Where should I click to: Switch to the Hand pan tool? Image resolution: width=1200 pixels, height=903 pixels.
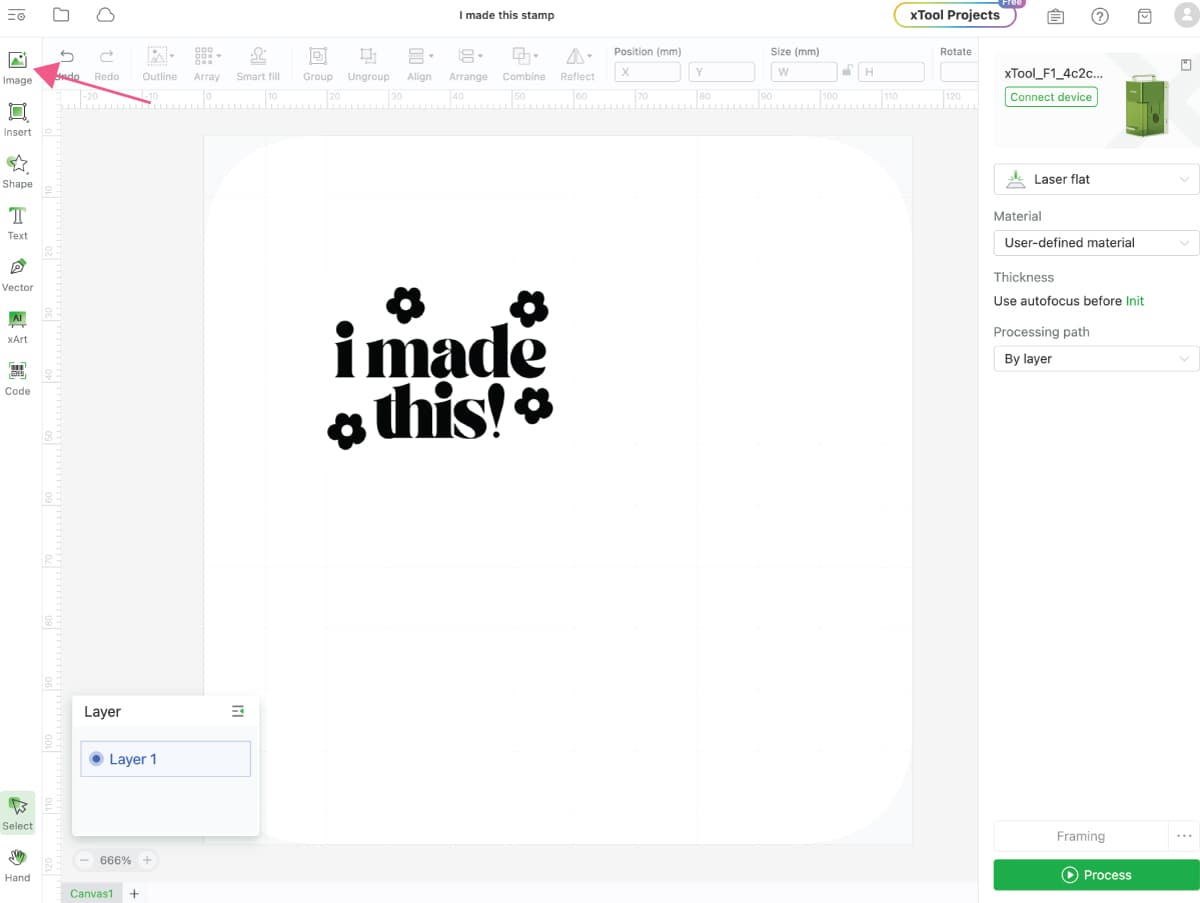(17, 864)
